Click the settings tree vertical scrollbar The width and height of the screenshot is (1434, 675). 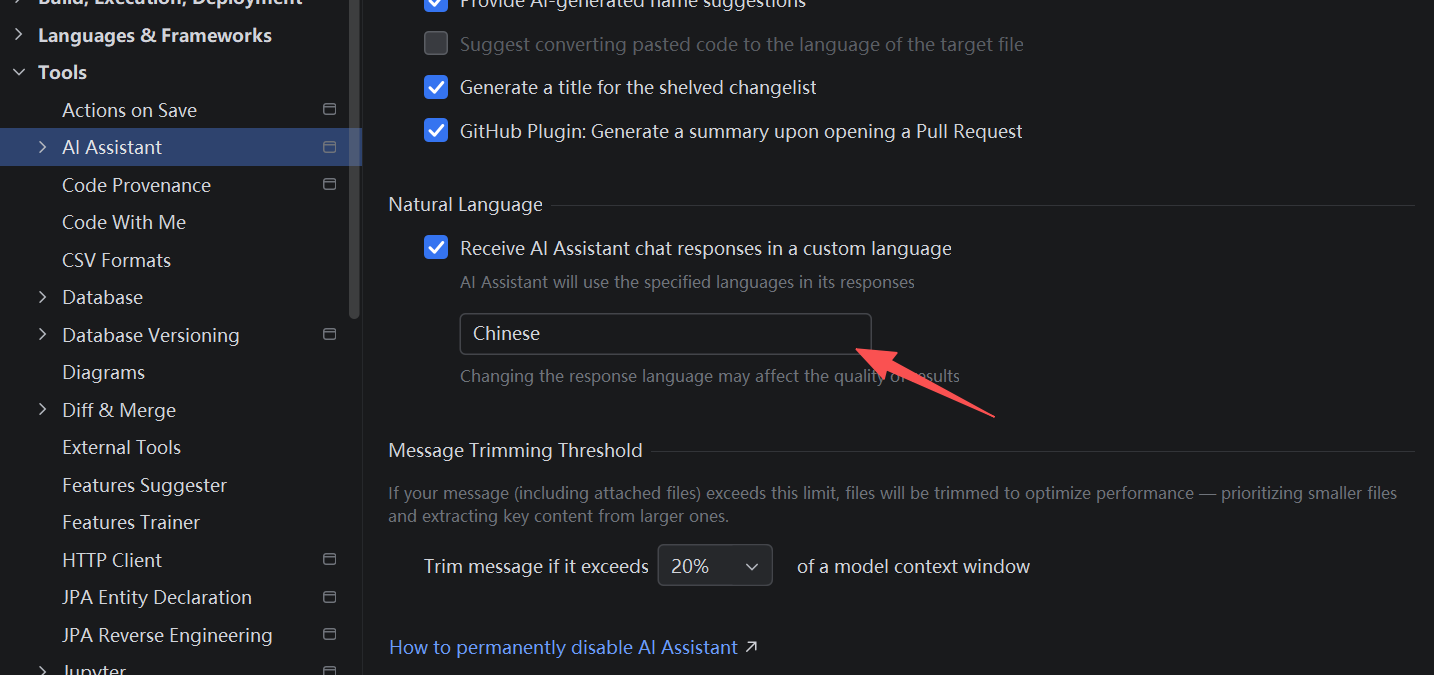(x=354, y=160)
